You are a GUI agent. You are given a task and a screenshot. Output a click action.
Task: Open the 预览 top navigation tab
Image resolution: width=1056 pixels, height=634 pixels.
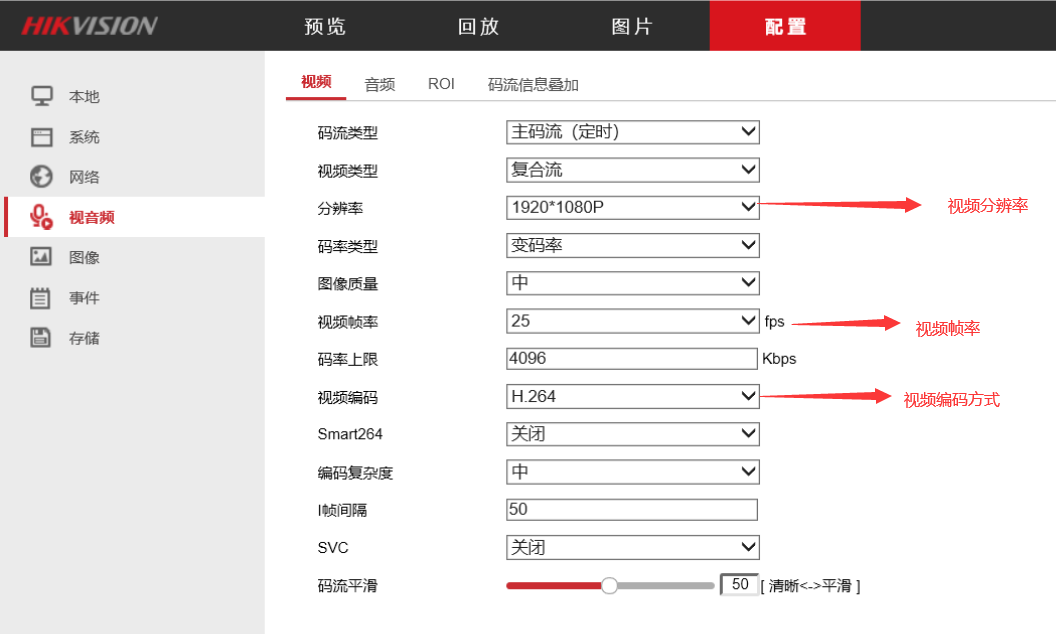[325, 26]
